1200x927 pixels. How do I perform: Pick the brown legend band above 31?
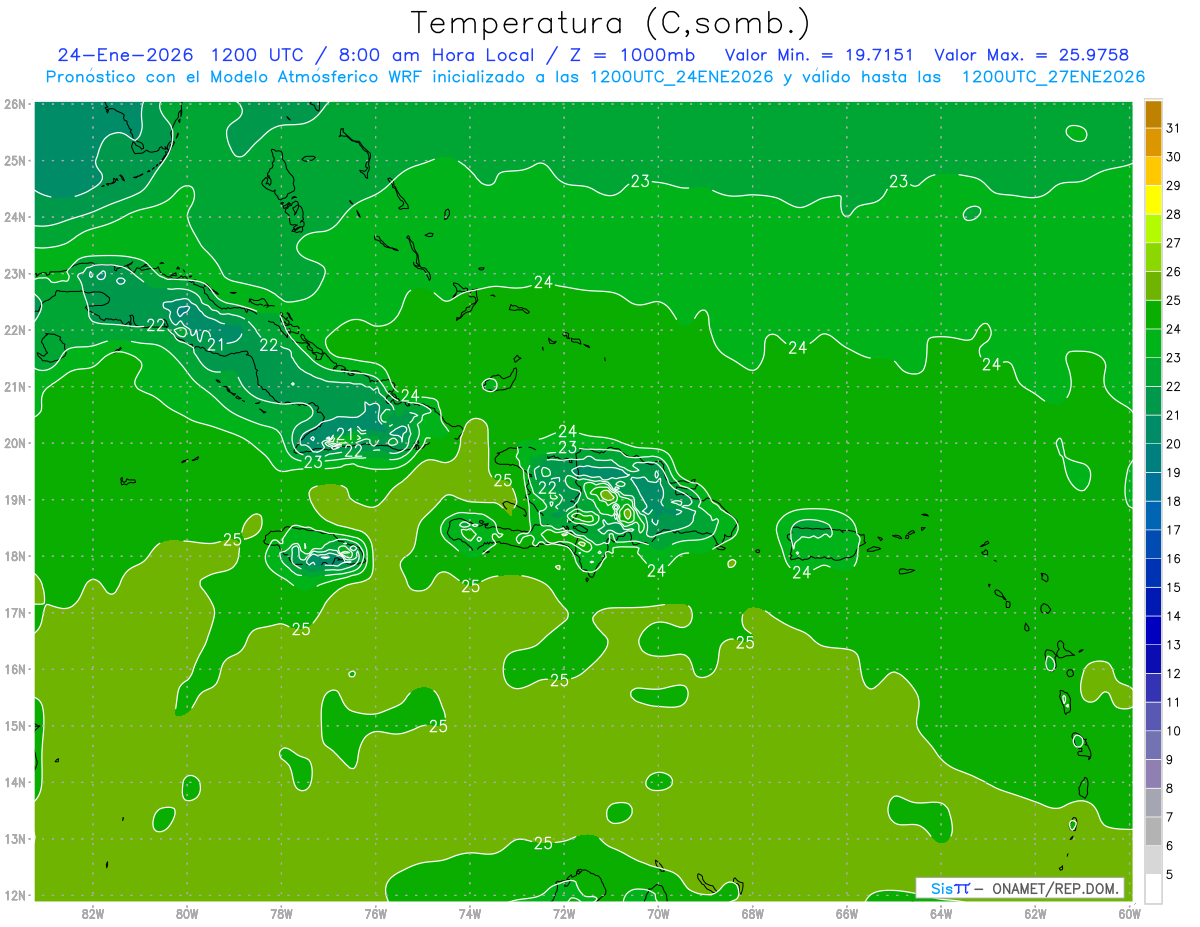[1153, 114]
